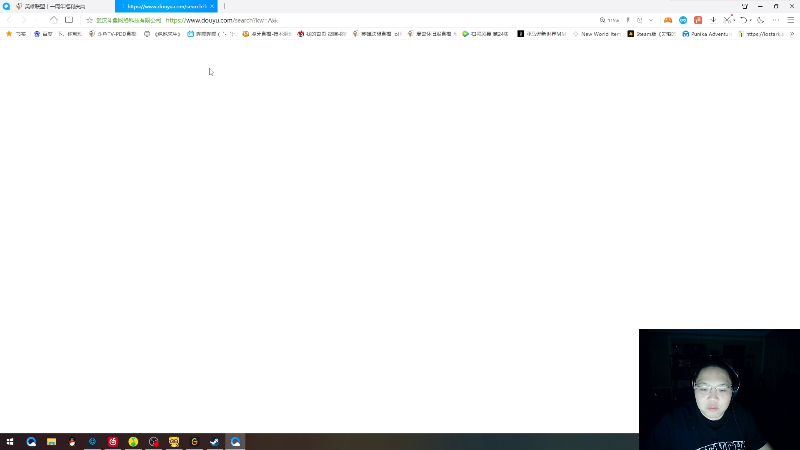Open the https://lostark bookmark

(761, 34)
